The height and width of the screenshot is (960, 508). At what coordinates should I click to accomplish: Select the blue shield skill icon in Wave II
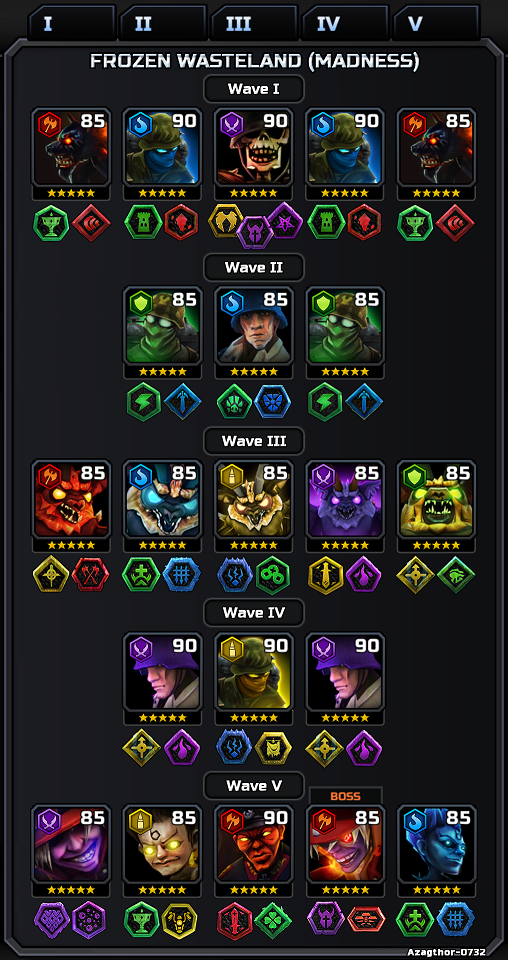pyautogui.click(x=272, y=402)
